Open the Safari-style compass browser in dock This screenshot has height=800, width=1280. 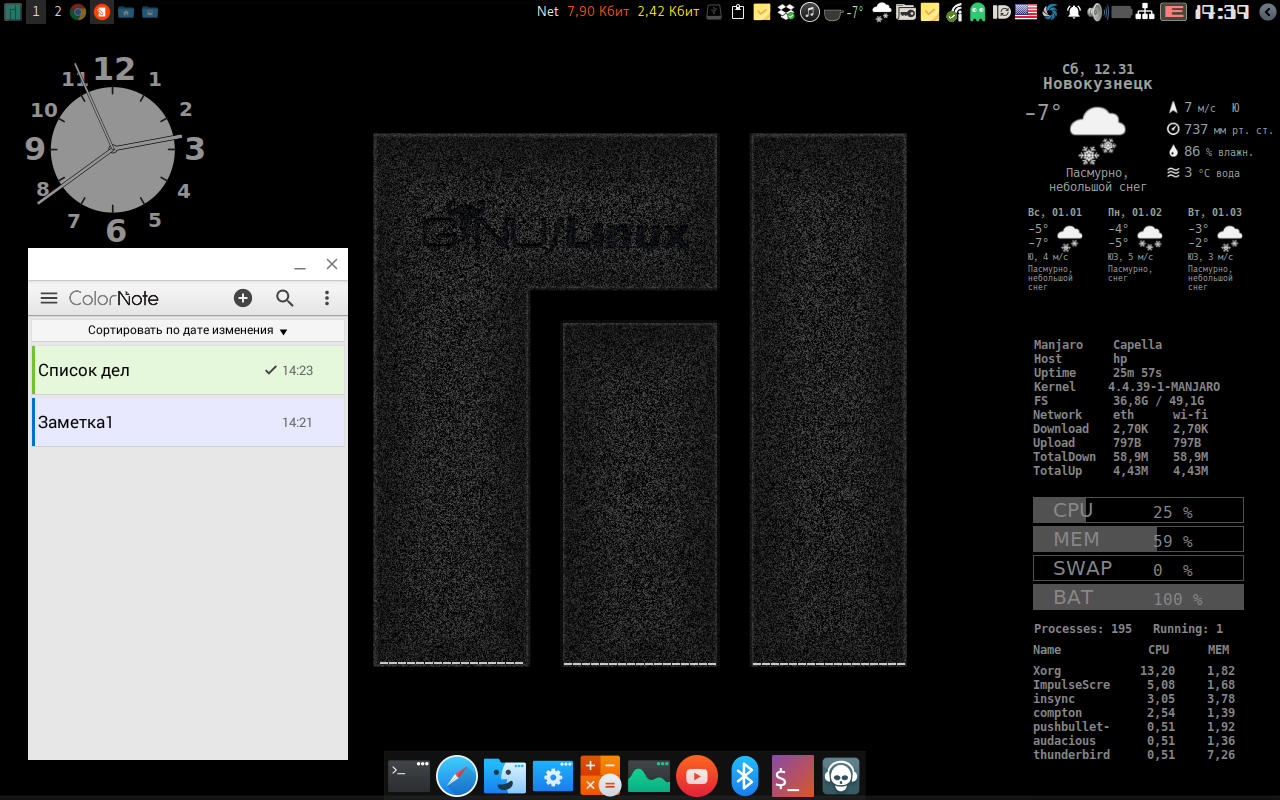[457, 776]
